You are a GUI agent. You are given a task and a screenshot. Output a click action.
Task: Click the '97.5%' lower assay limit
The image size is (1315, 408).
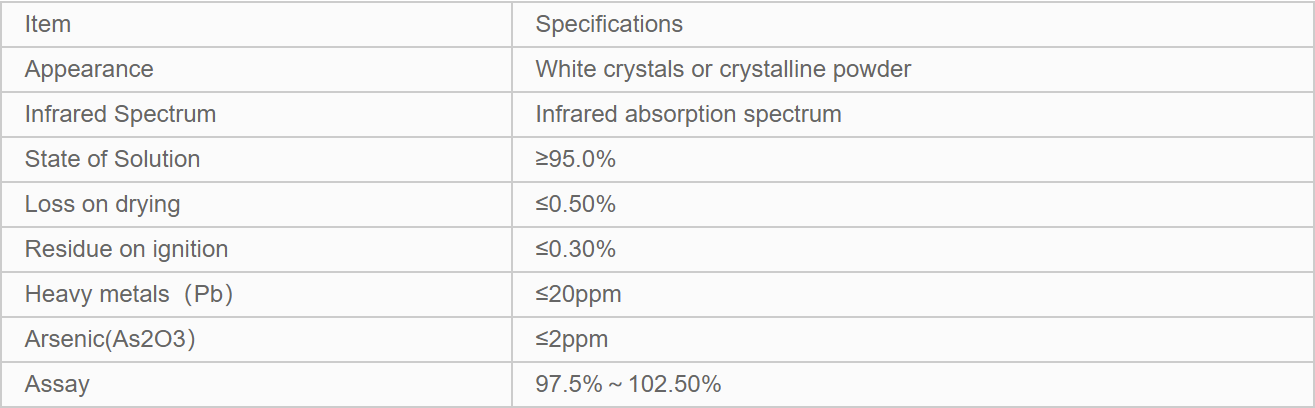click(x=566, y=384)
